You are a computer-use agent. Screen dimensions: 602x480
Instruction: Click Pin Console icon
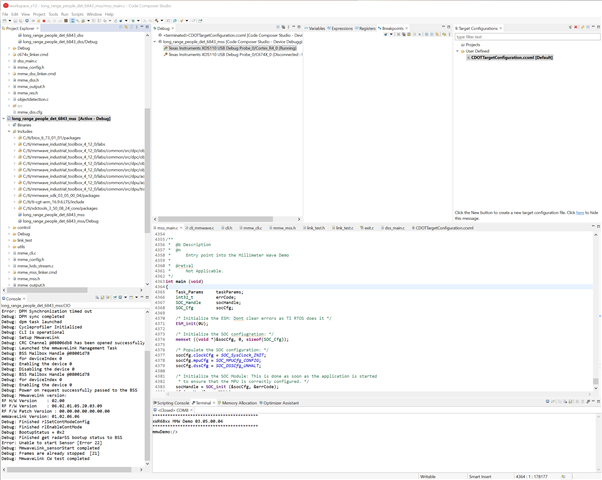[x=115, y=298]
